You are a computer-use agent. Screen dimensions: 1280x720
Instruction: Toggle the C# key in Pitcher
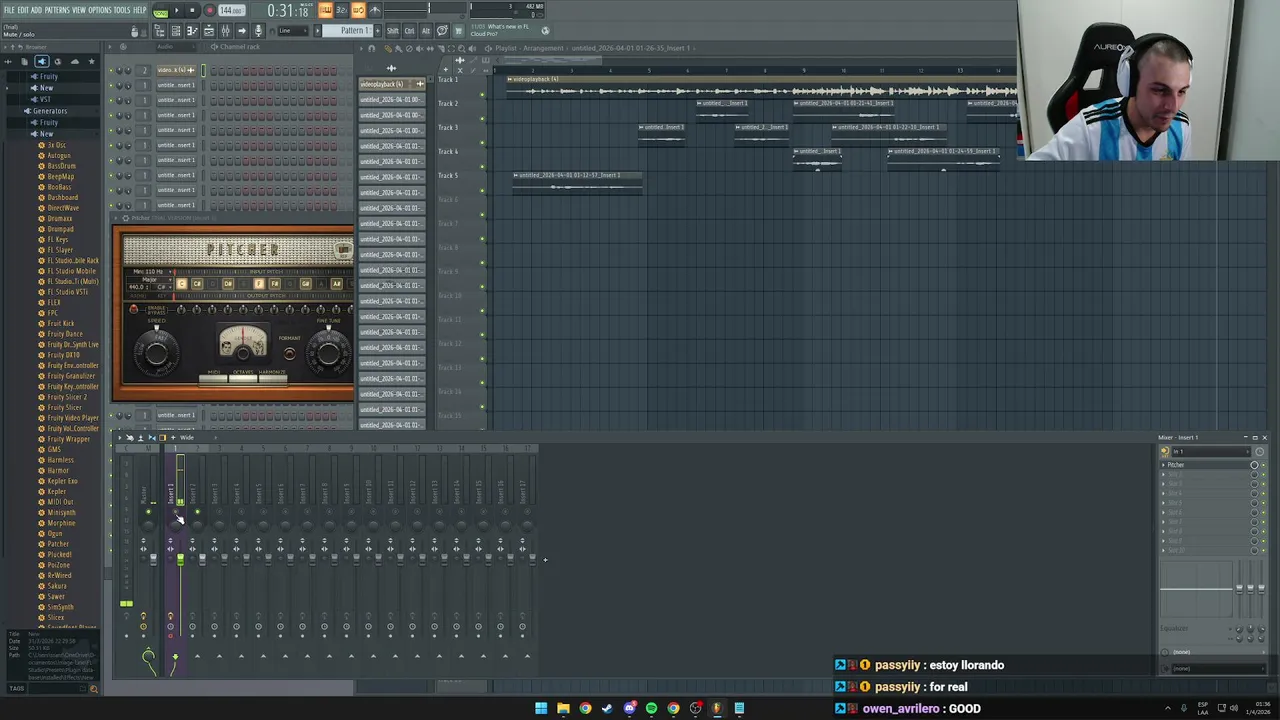(197, 284)
